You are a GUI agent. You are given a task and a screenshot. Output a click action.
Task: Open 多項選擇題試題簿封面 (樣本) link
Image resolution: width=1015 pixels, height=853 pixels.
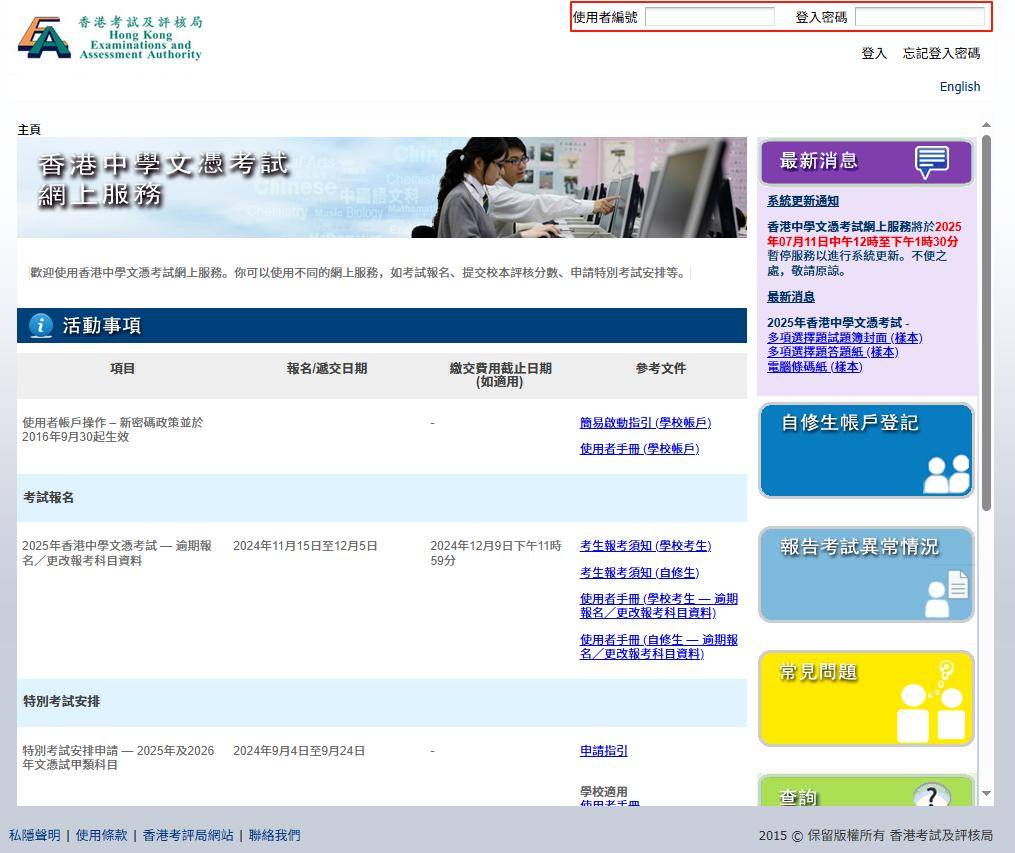[x=844, y=338]
